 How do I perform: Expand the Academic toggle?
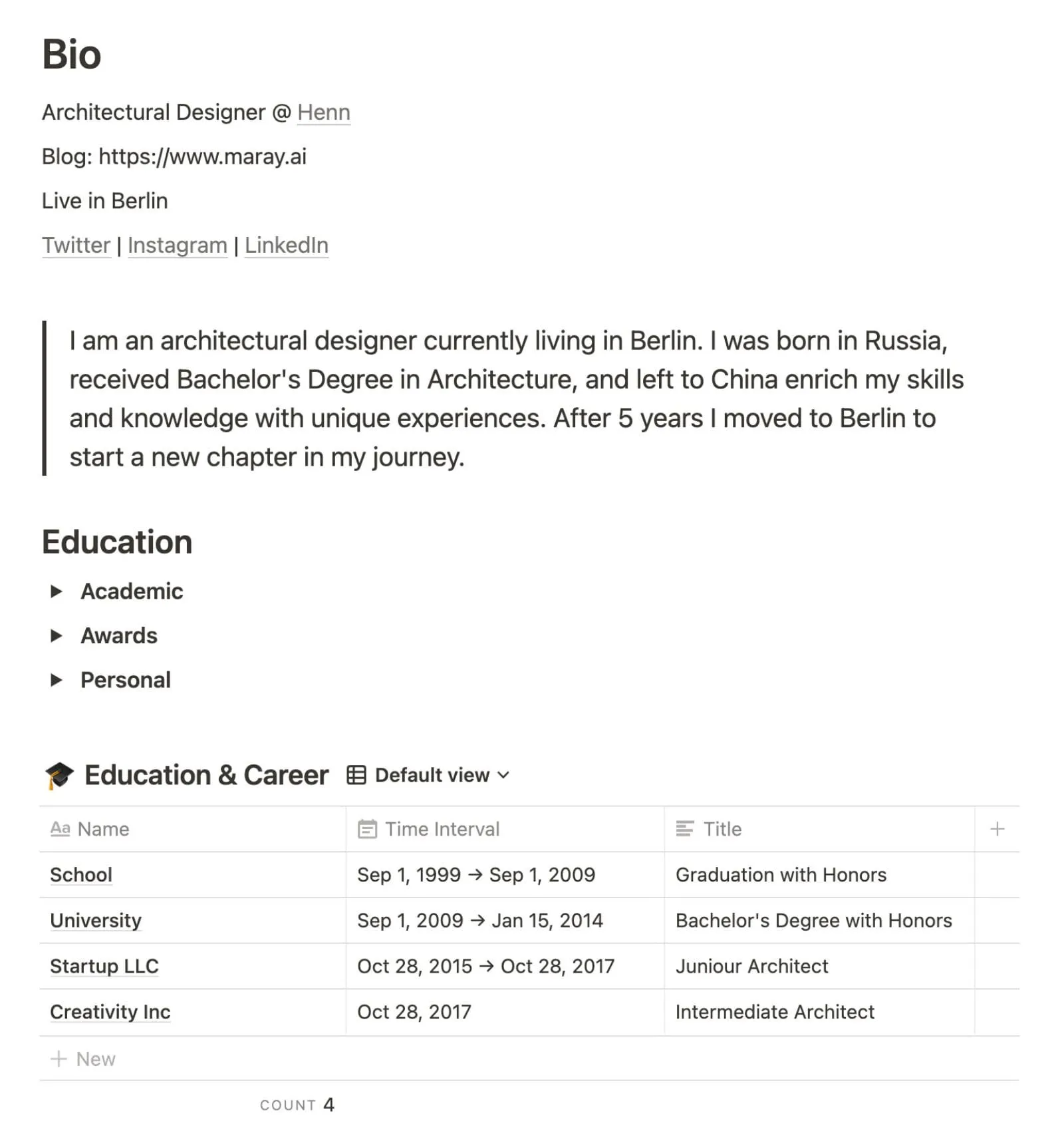(x=56, y=591)
